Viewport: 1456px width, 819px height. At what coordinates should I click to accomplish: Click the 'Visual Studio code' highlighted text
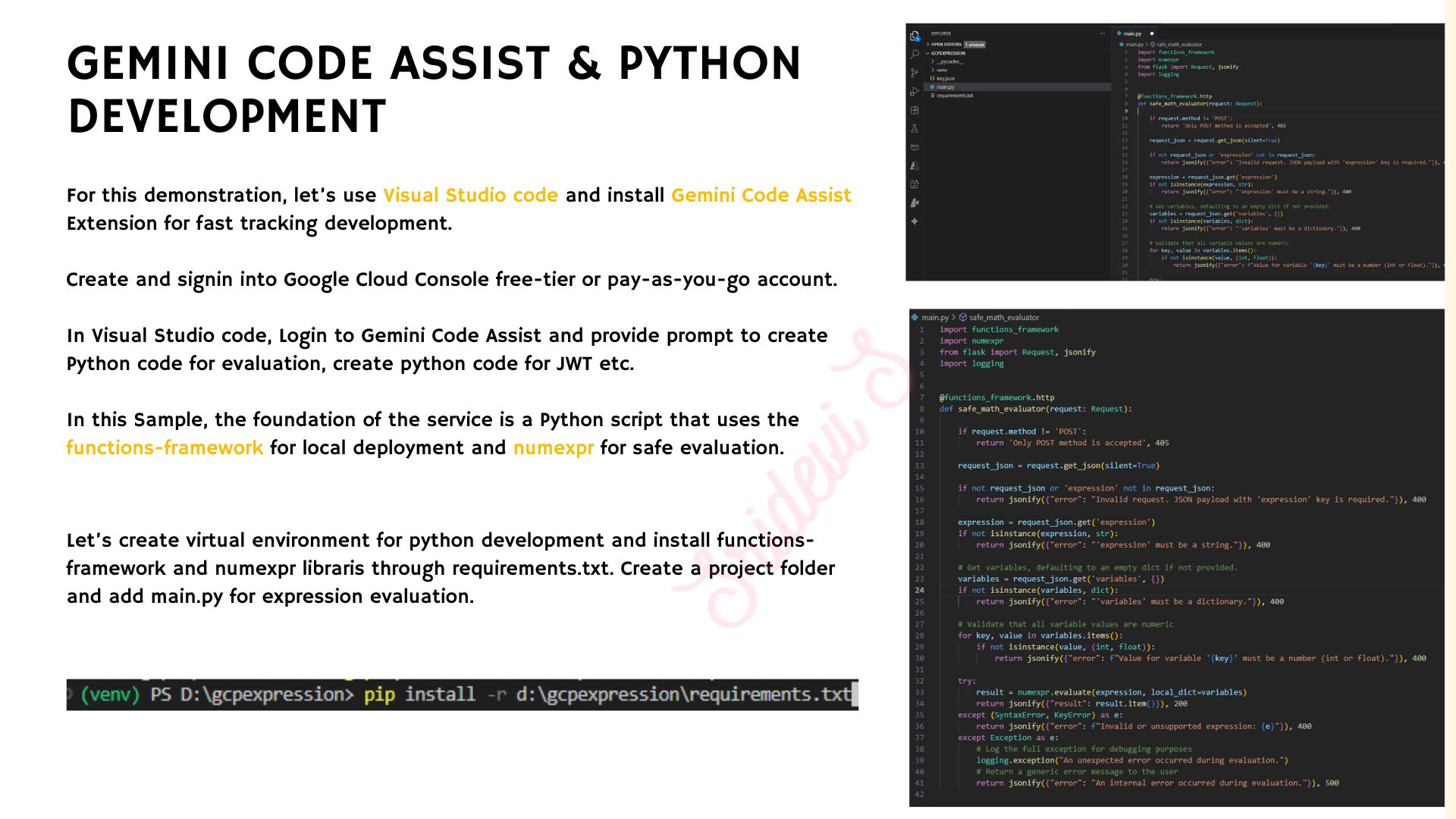470,196
